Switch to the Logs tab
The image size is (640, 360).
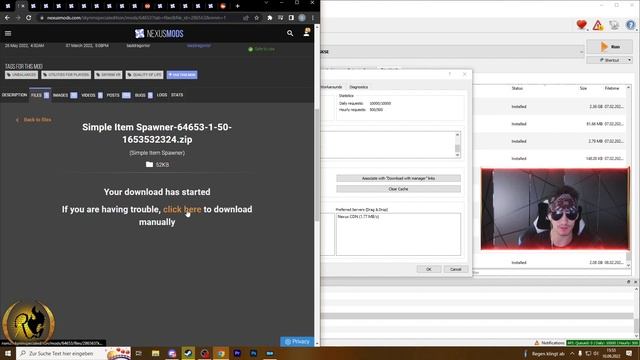pos(162,95)
